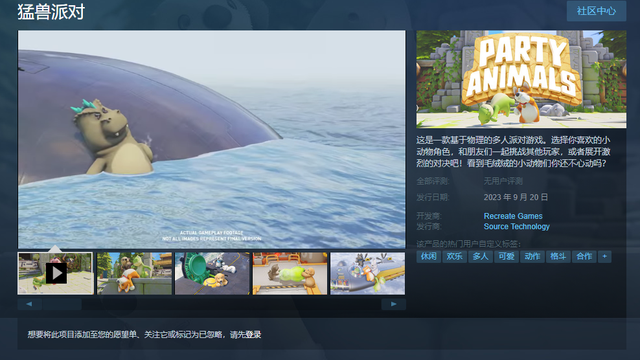Select the 休闲 tag
This screenshot has height=360, width=640.
pos(429,256)
